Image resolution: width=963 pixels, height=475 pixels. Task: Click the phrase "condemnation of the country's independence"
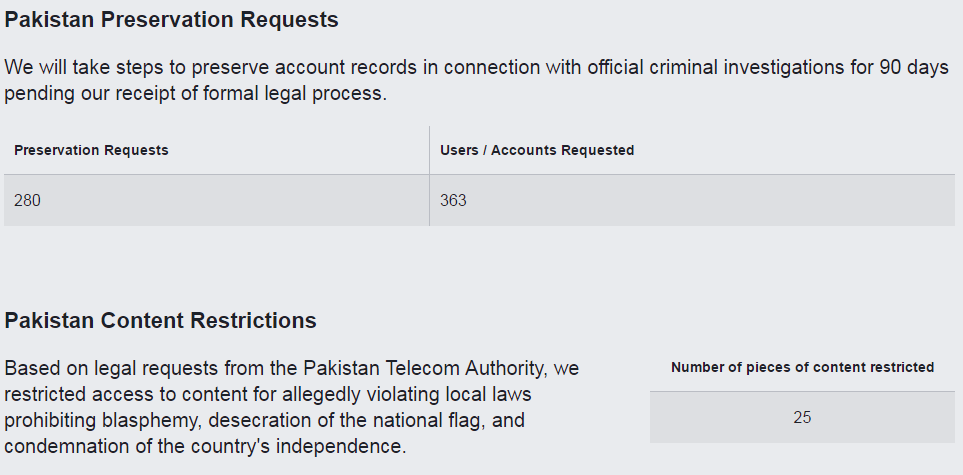(x=205, y=446)
